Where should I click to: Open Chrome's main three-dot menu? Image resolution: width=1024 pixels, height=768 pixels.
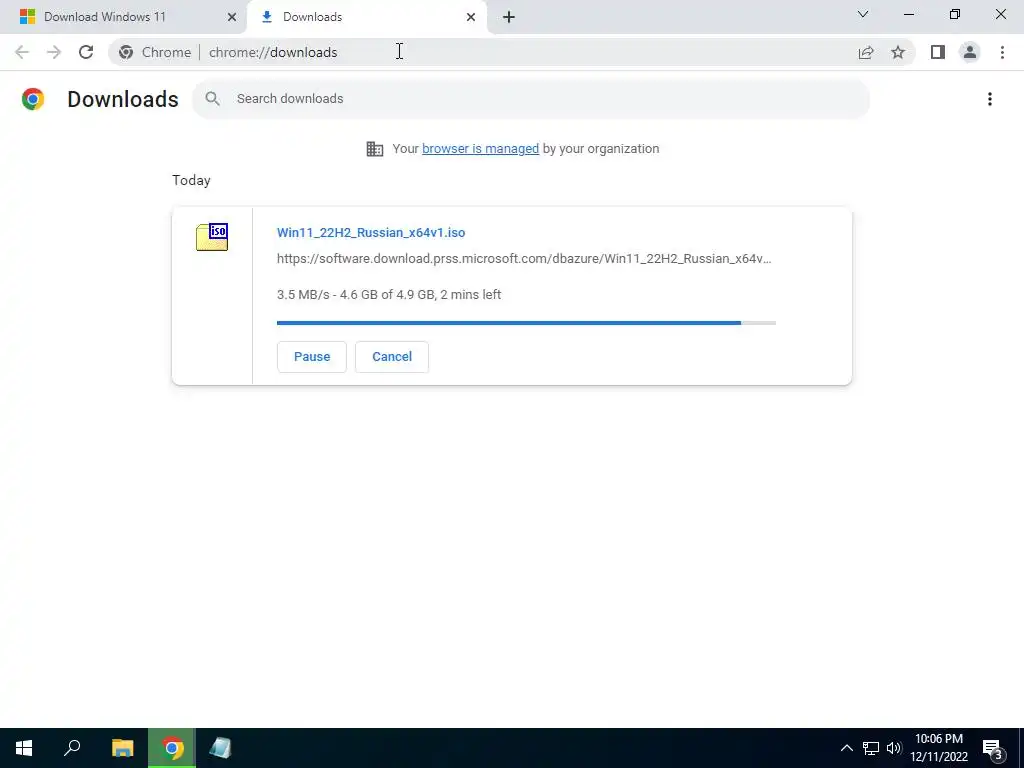click(1002, 52)
